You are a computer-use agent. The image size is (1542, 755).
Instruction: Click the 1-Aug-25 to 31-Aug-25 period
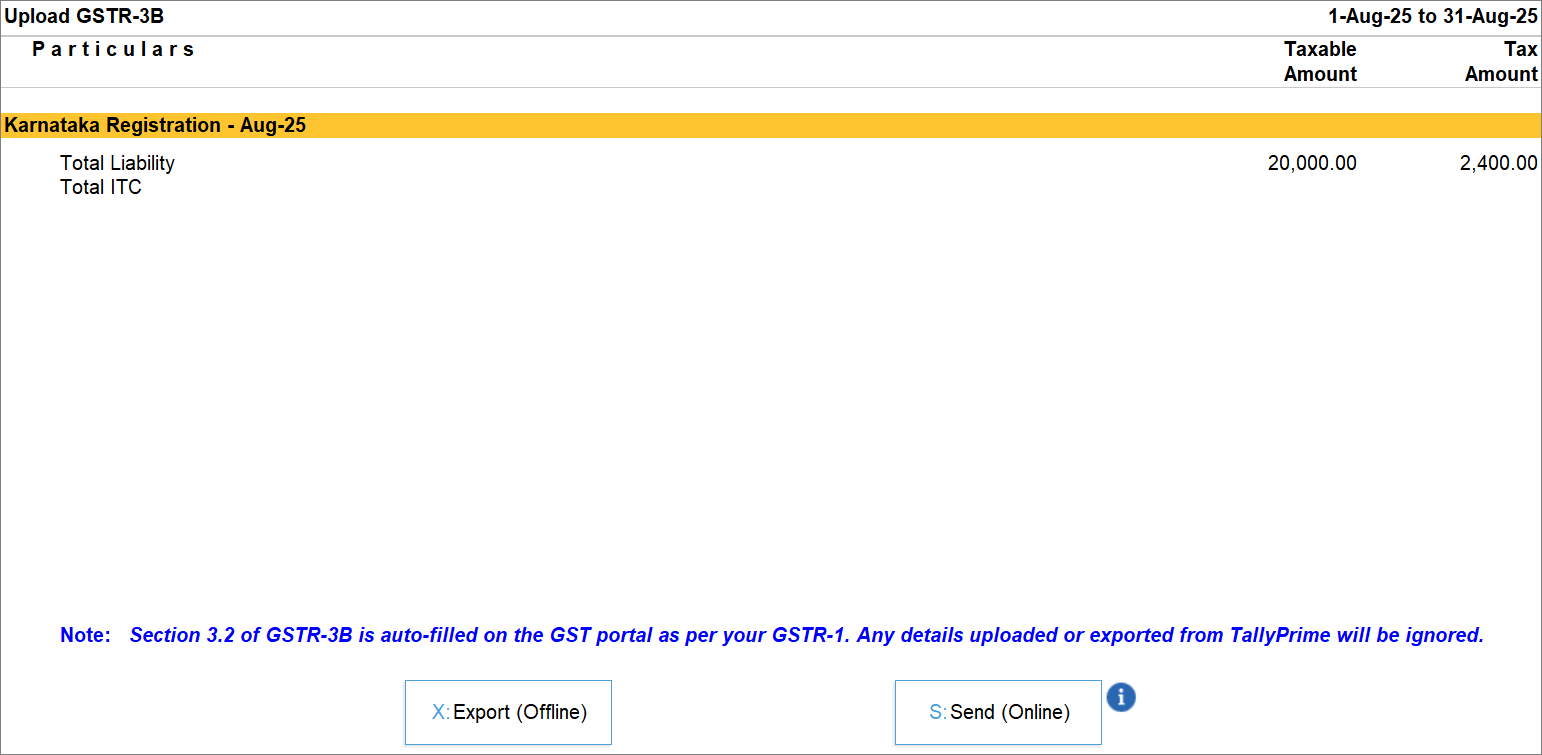1432,16
